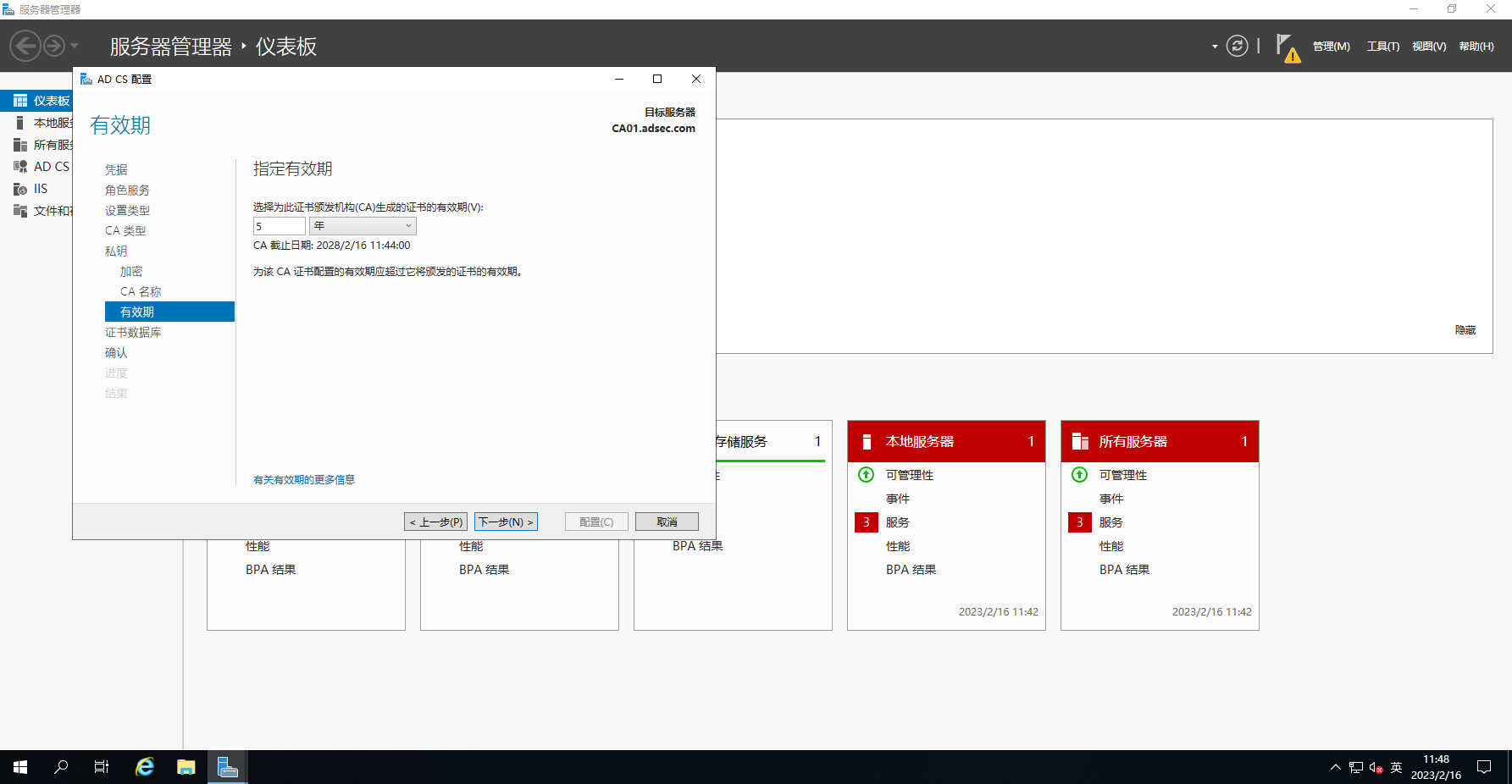Click the refresh dashboard icon
This screenshot has height=784, width=1512.
1237,46
